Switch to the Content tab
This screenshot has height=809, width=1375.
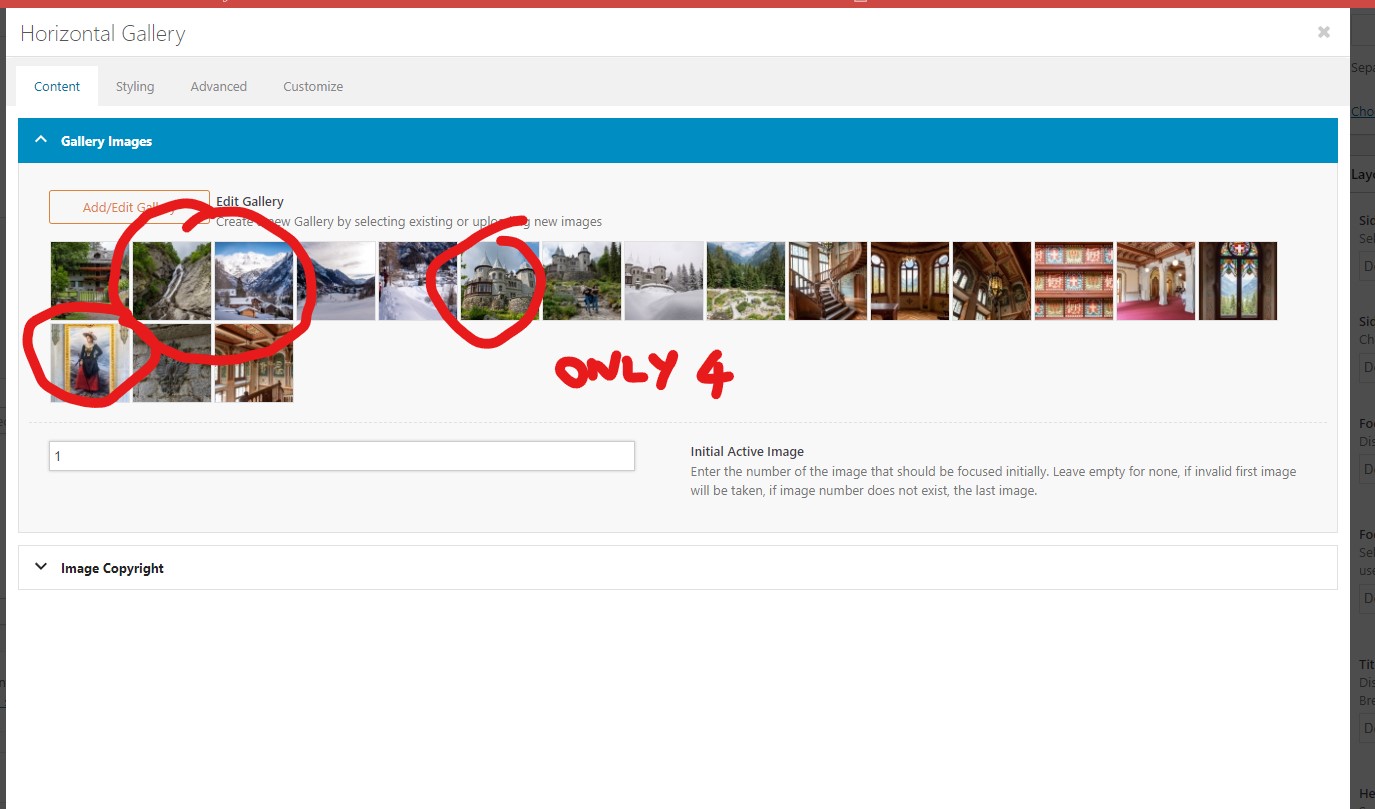coord(57,86)
